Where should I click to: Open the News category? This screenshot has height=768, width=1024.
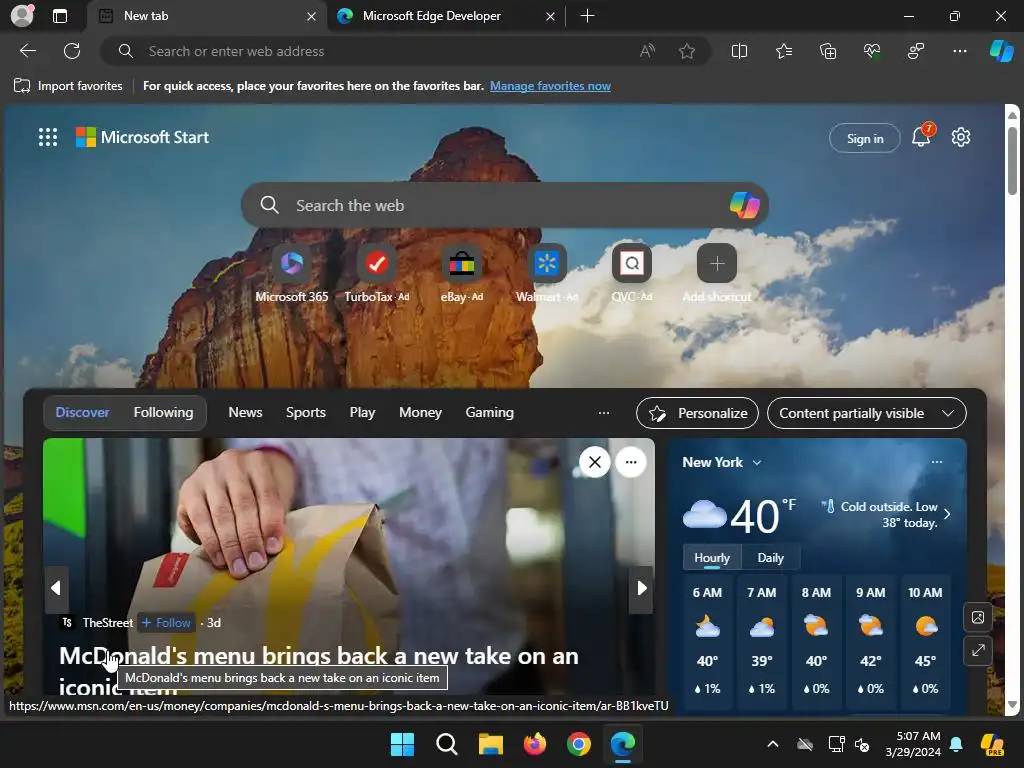pos(245,413)
